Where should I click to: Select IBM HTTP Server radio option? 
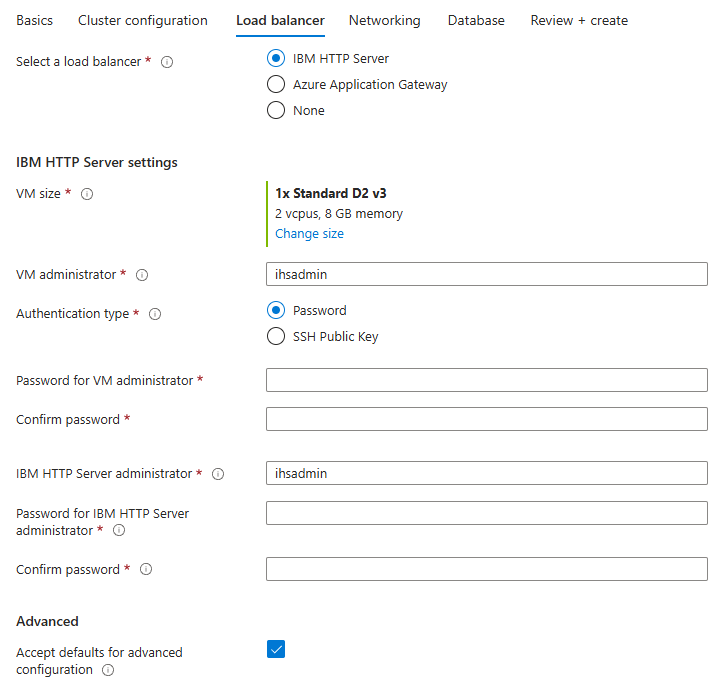tap(276, 59)
